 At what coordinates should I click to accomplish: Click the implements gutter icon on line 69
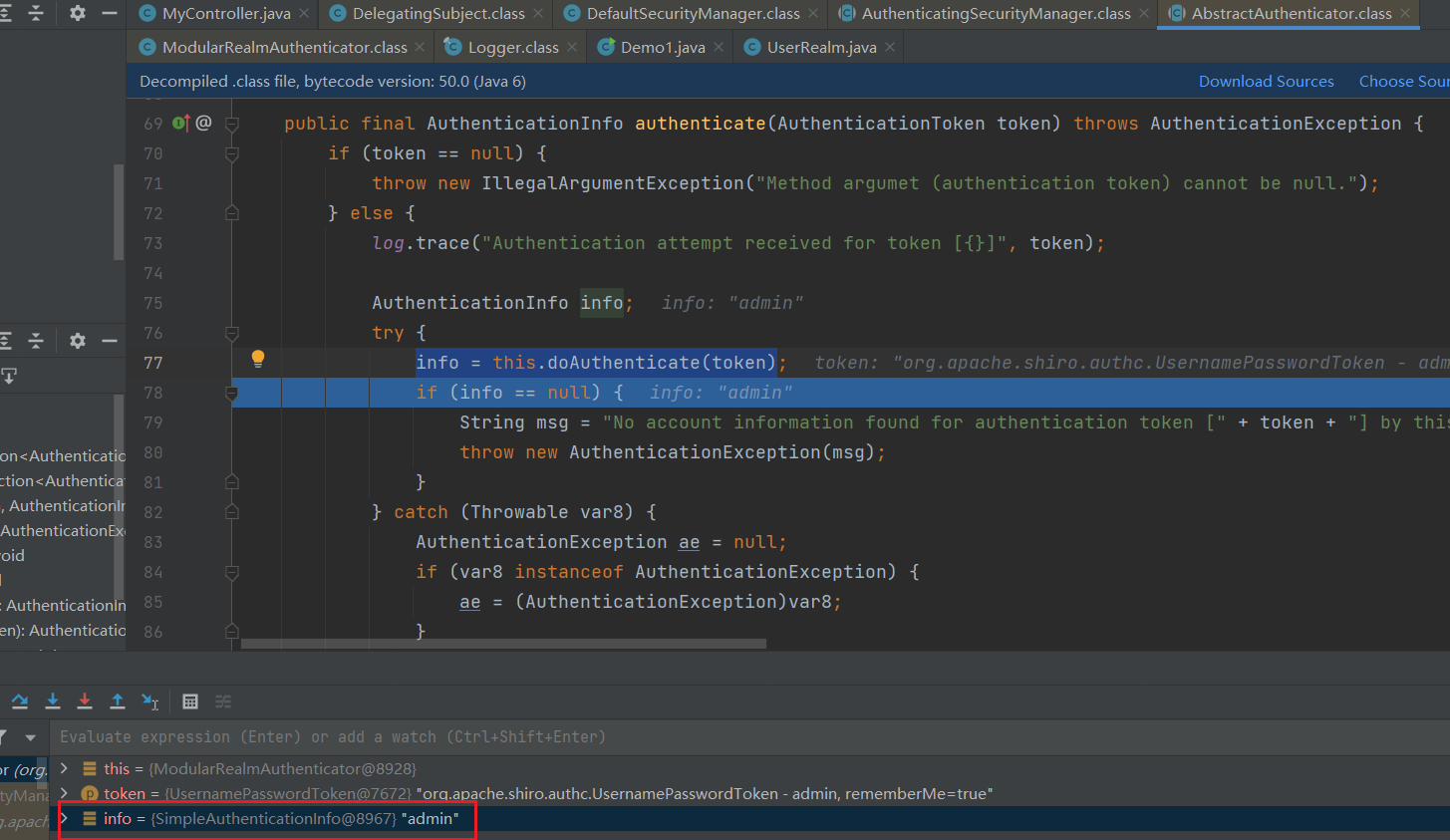(180, 123)
